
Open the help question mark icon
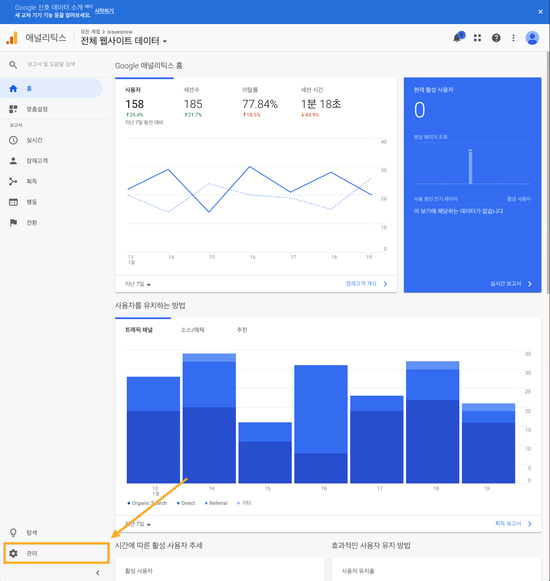(x=496, y=38)
